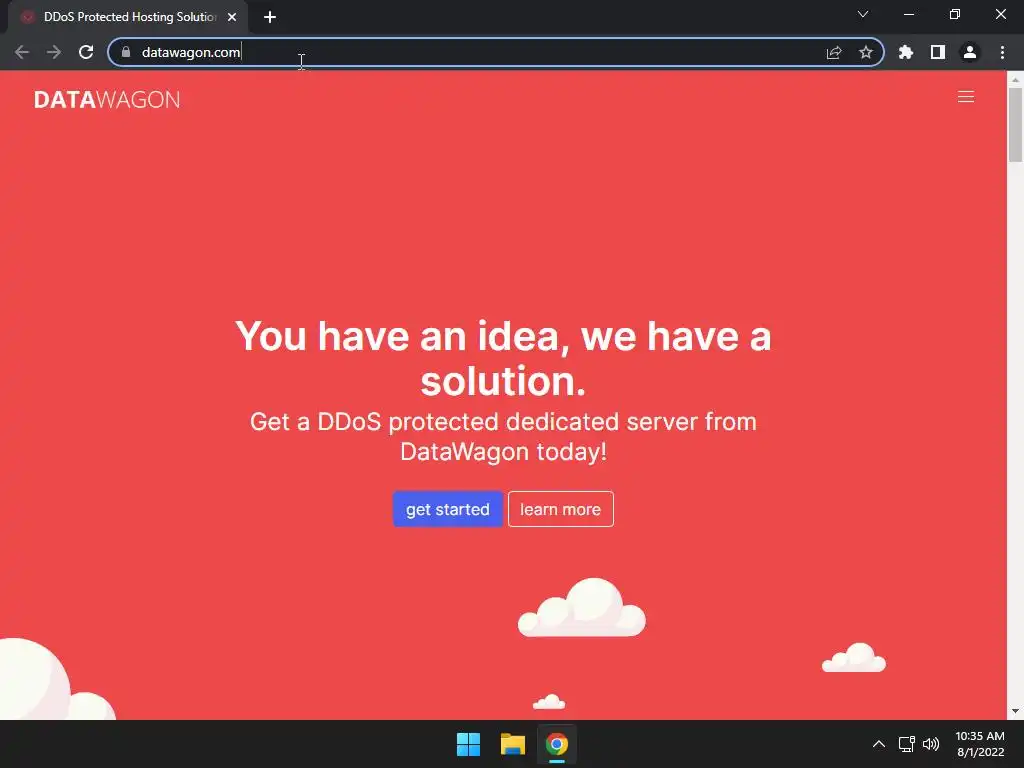Open Chrome's three-dot menu
This screenshot has height=768, width=1024.
[1002, 52]
